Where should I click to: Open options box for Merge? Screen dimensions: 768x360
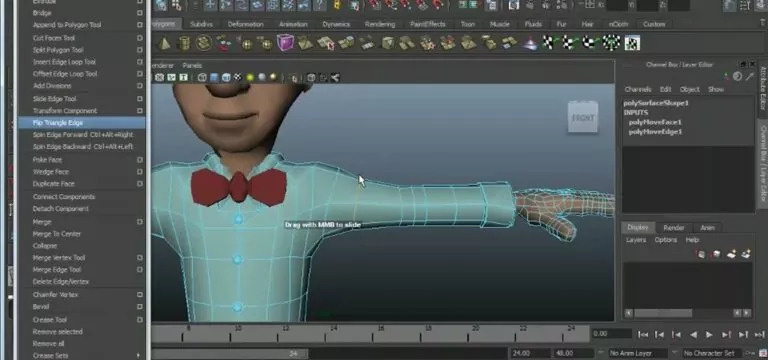coord(140,222)
